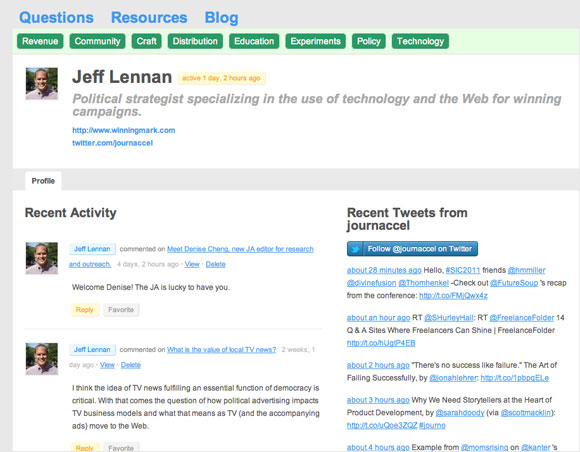Open the Technology category tag

(x=420, y=41)
